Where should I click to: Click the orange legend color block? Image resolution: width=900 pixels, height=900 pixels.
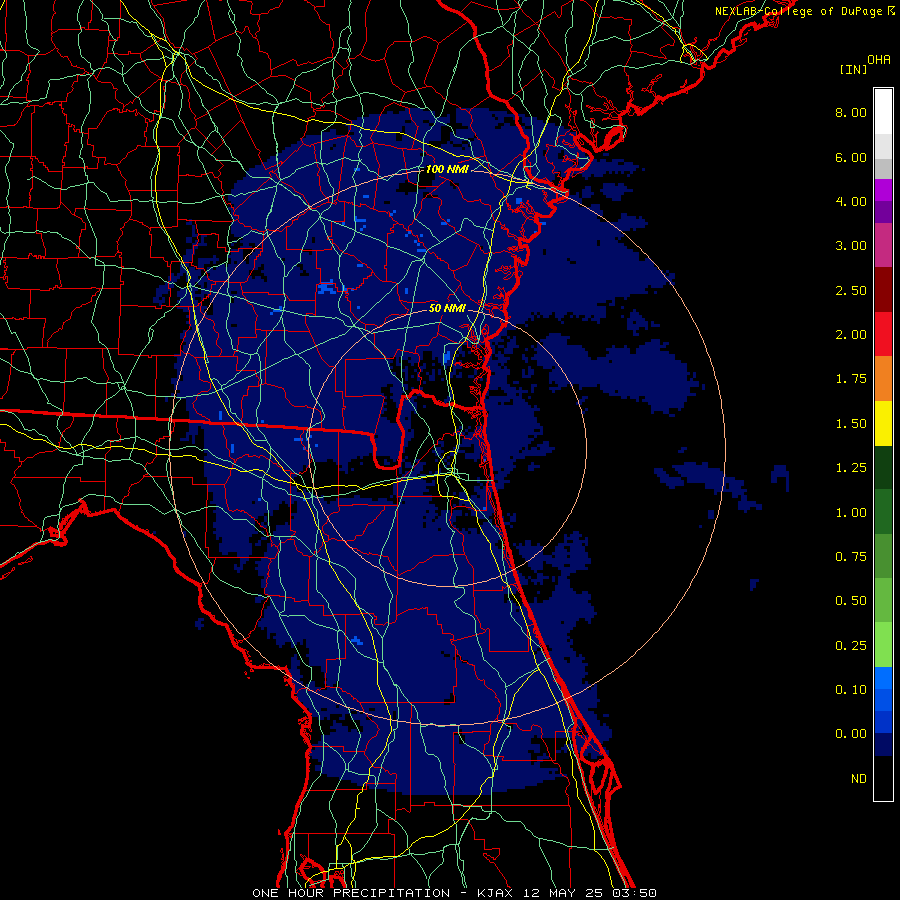pos(883,379)
